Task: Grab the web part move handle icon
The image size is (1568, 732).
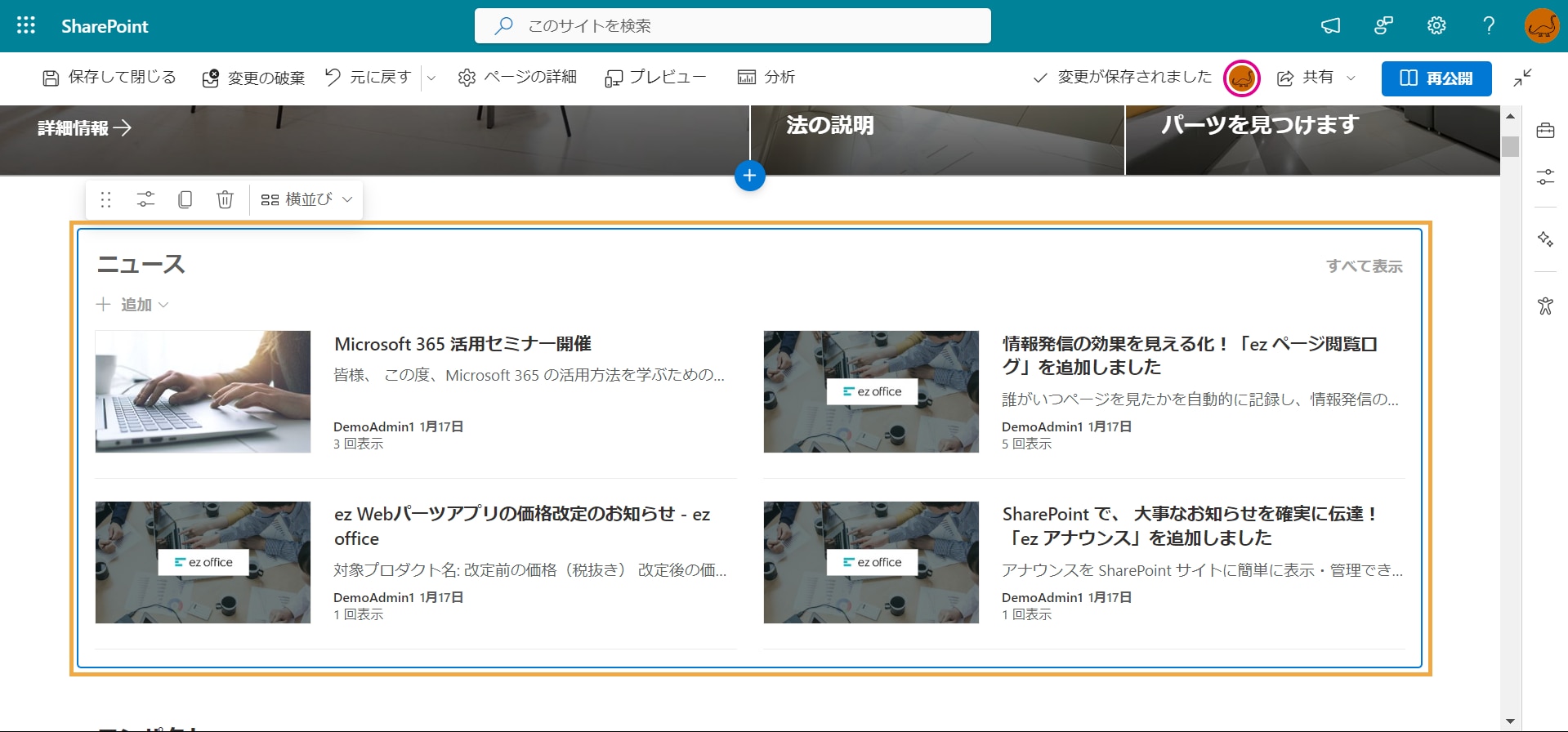Action: [x=105, y=199]
